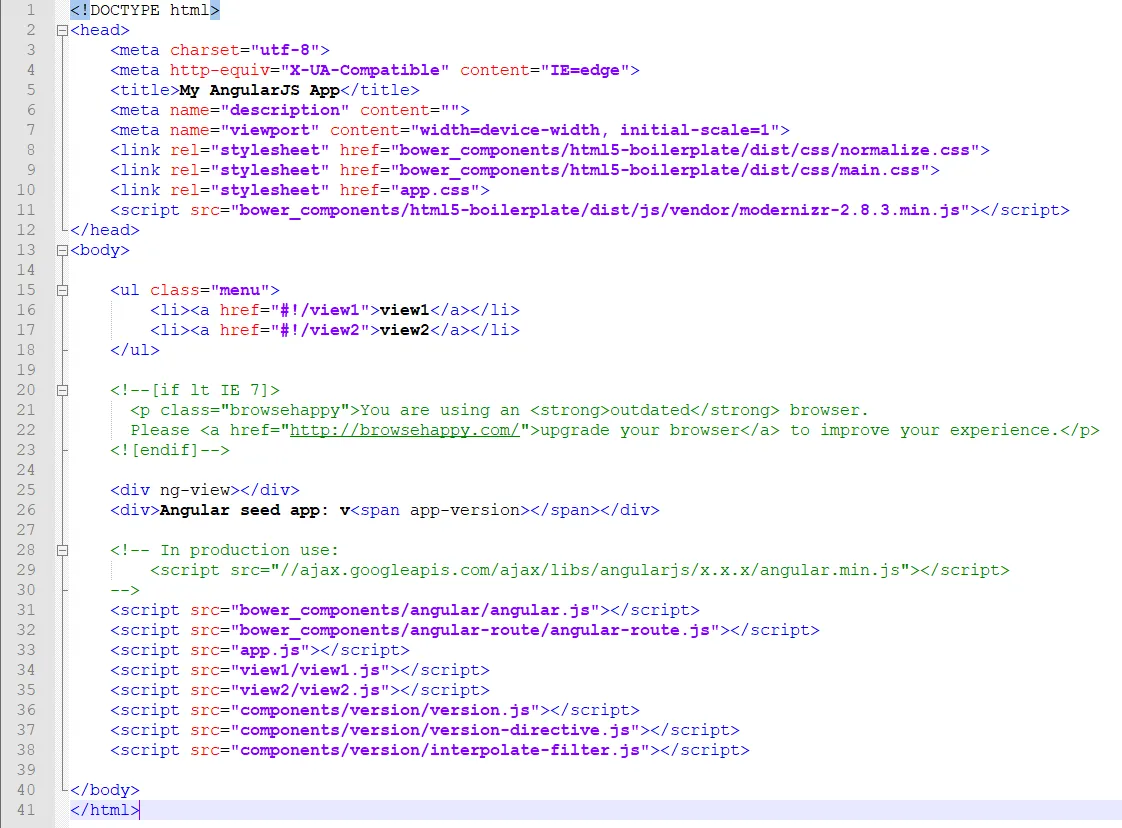
Task: Collapse the ul menu fold marker
Action: 62,291
